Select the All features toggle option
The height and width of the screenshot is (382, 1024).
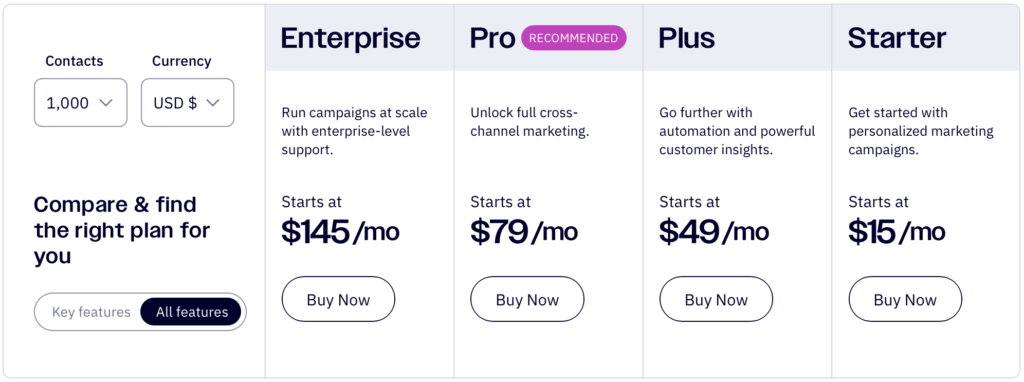(191, 312)
